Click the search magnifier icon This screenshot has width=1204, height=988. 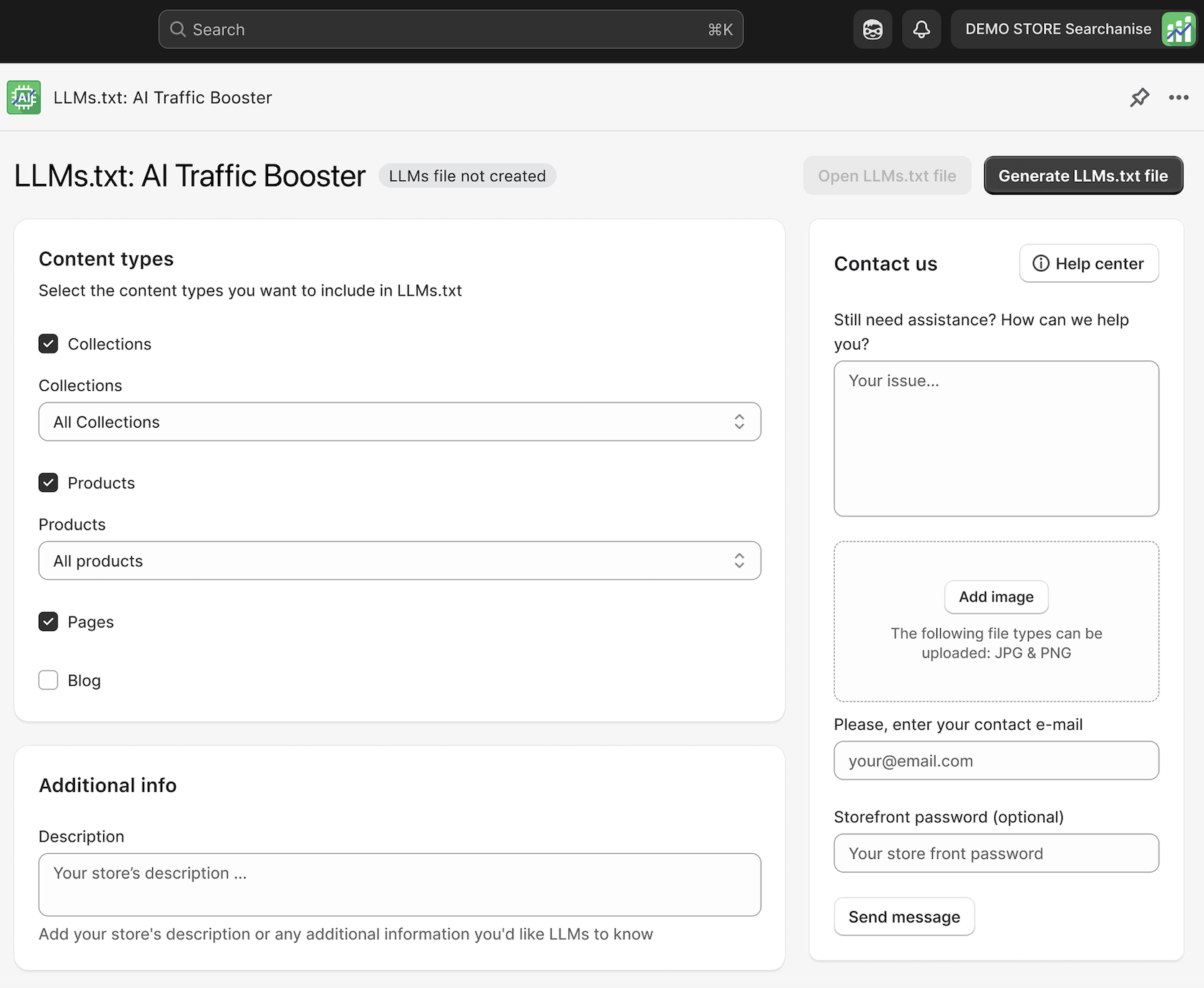[x=177, y=29]
